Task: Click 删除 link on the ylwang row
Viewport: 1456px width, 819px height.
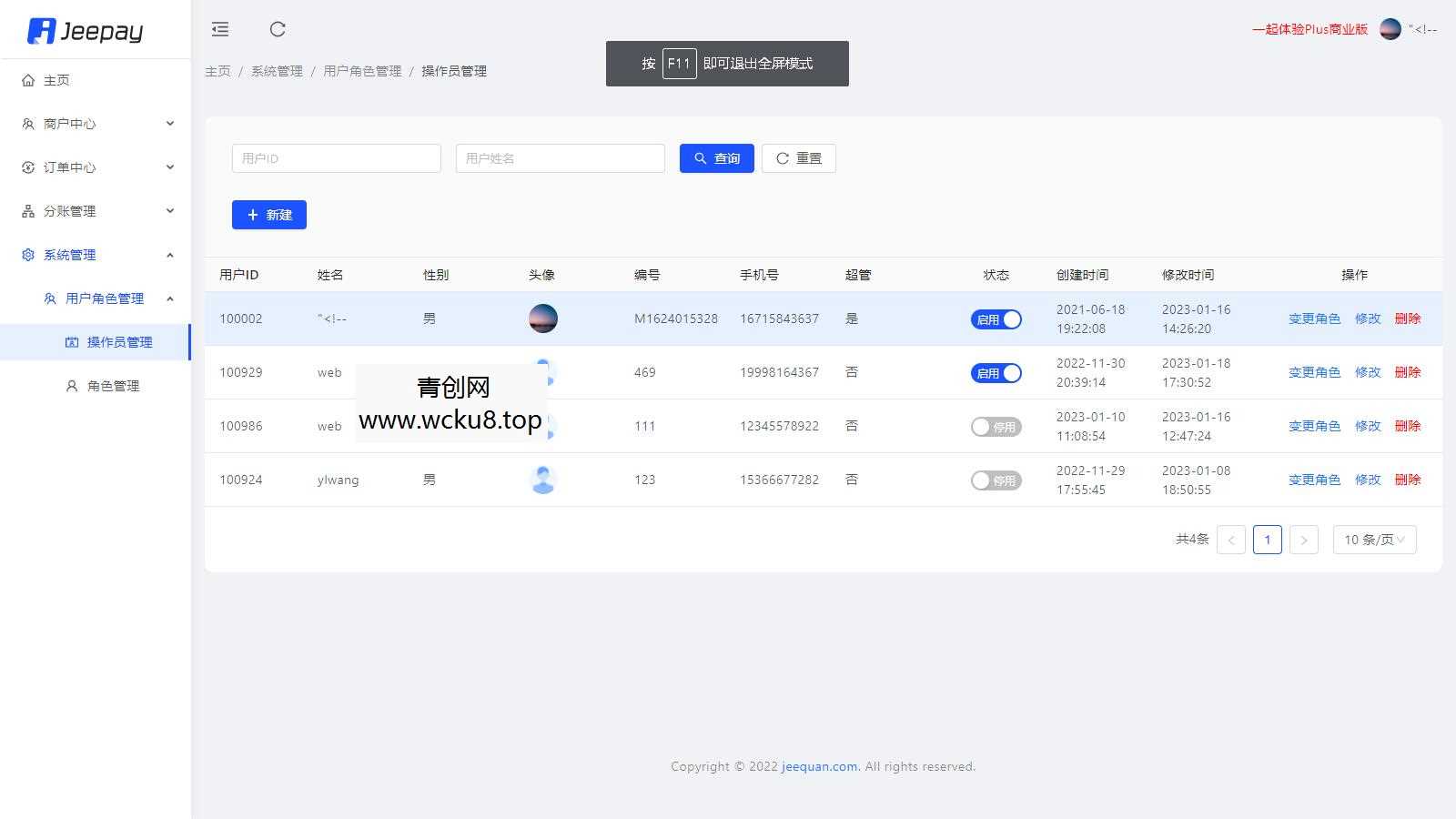Action: (1408, 480)
